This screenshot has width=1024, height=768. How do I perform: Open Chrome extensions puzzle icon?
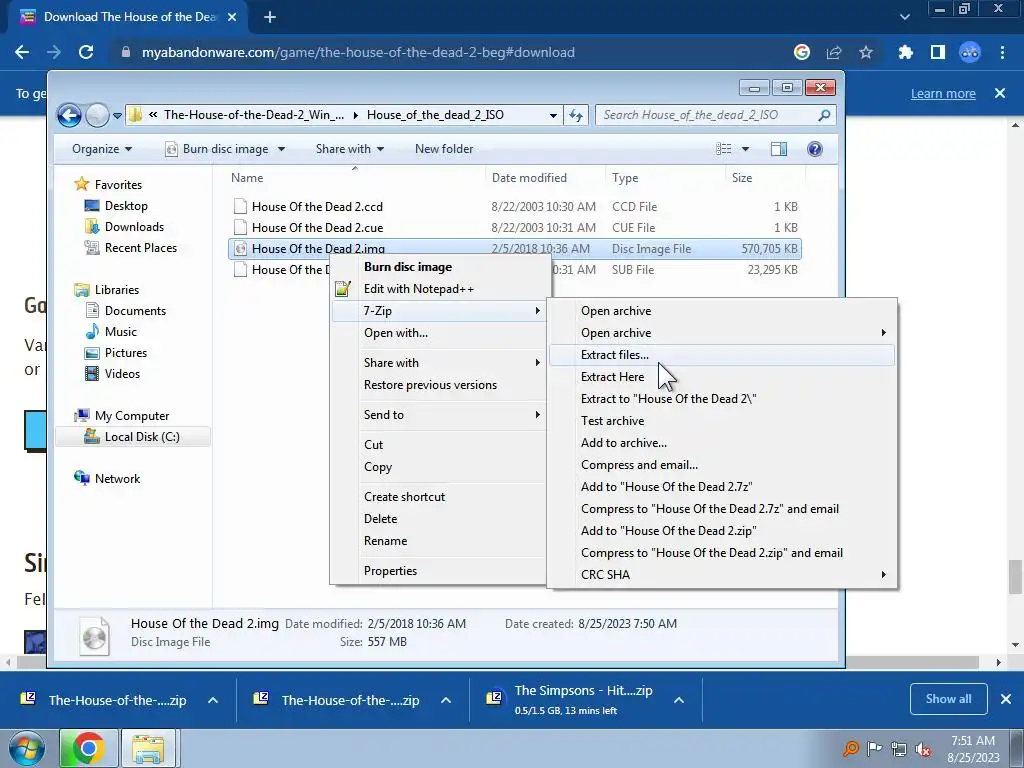pyautogui.click(x=905, y=52)
